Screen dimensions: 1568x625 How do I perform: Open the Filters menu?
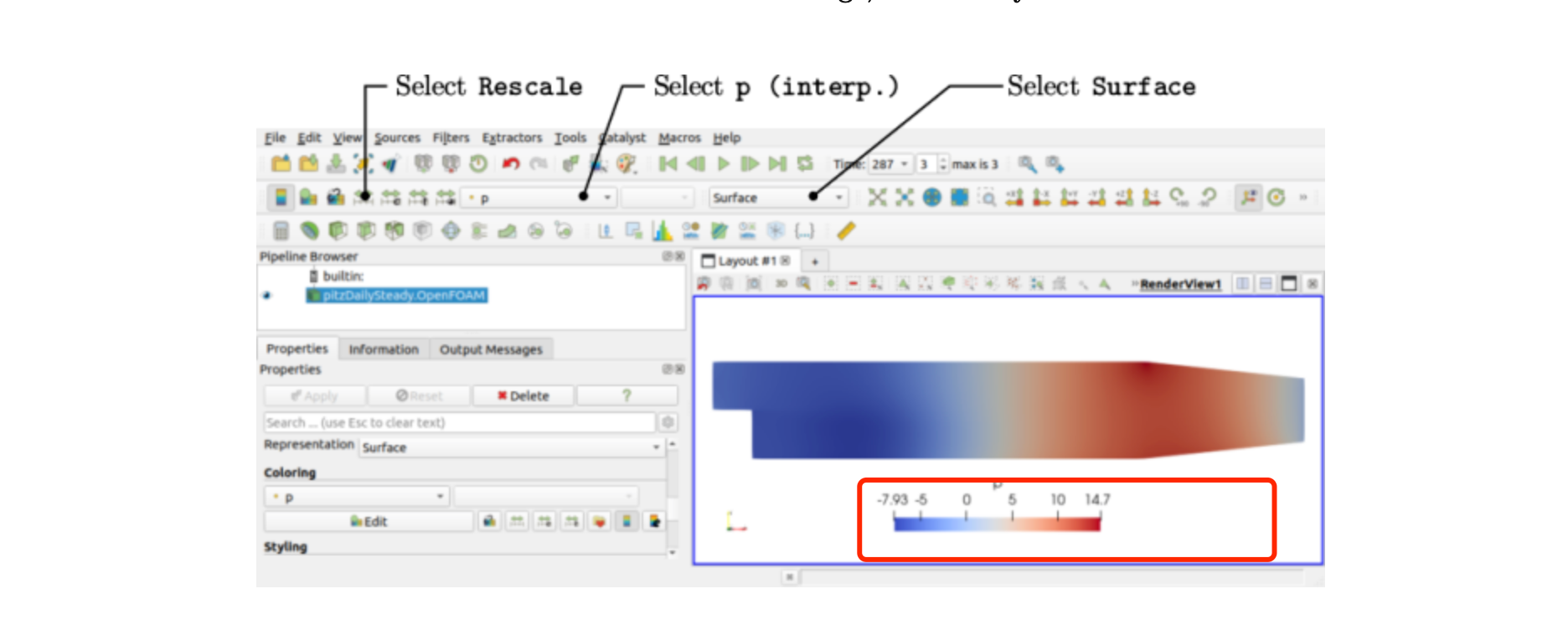[x=451, y=137]
